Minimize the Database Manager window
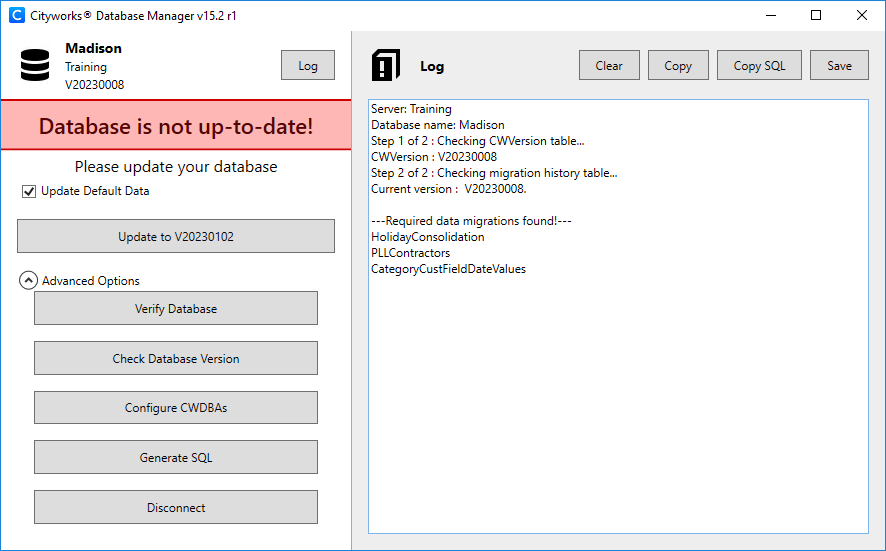 [770, 16]
